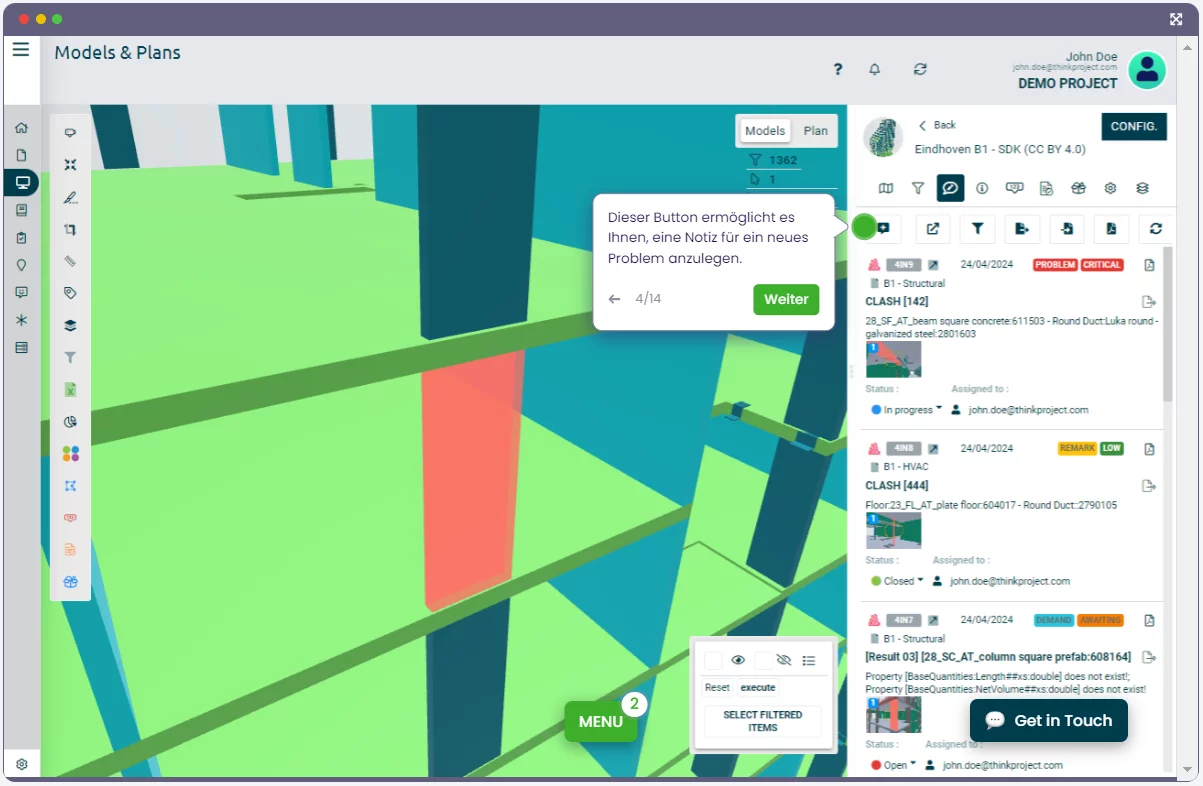
Task: Select the measure ruler tool in viewer toolbar
Action: pyautogui.click(x=70, y=261)
